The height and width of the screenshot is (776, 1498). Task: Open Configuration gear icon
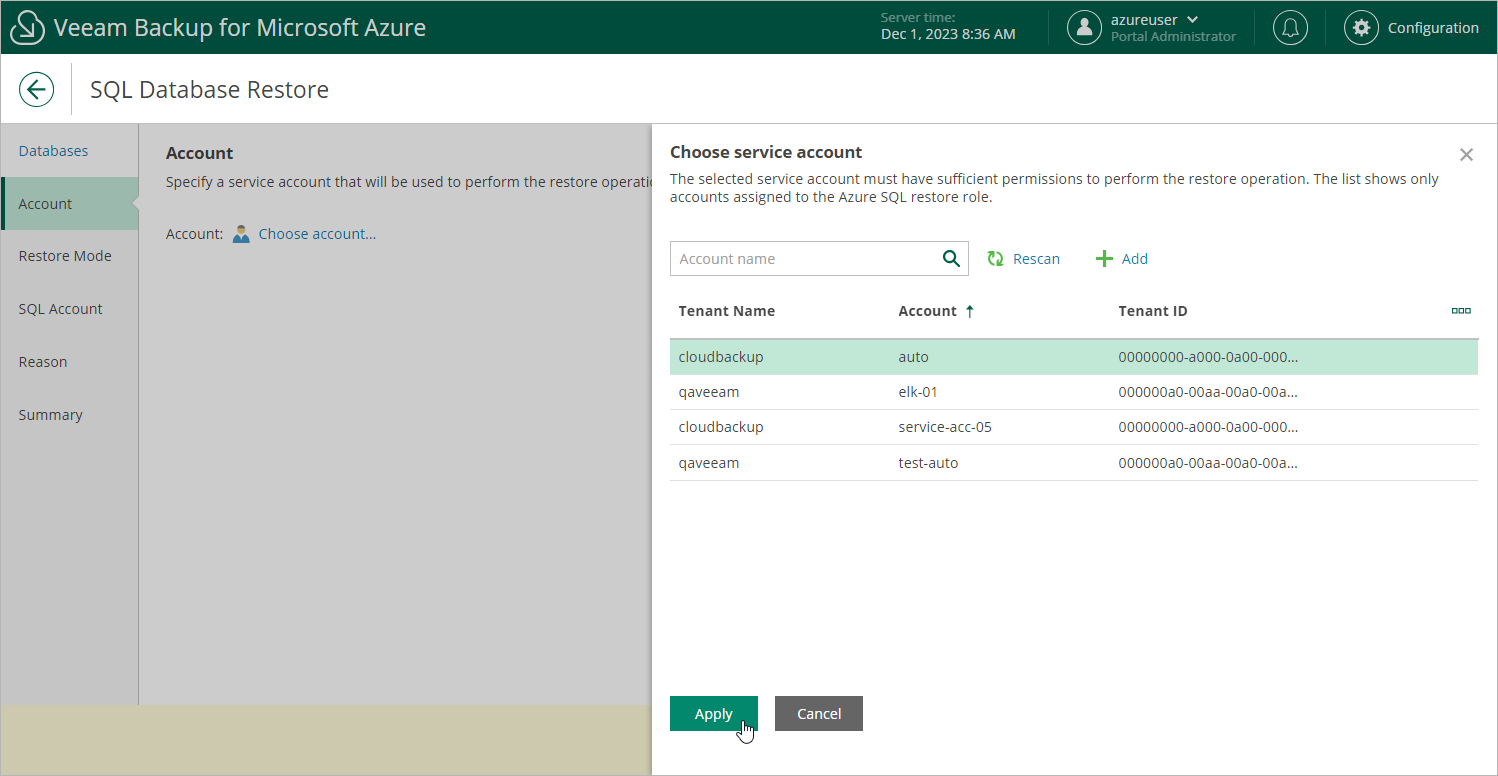pyautogui.click(x=1360, y=28)
